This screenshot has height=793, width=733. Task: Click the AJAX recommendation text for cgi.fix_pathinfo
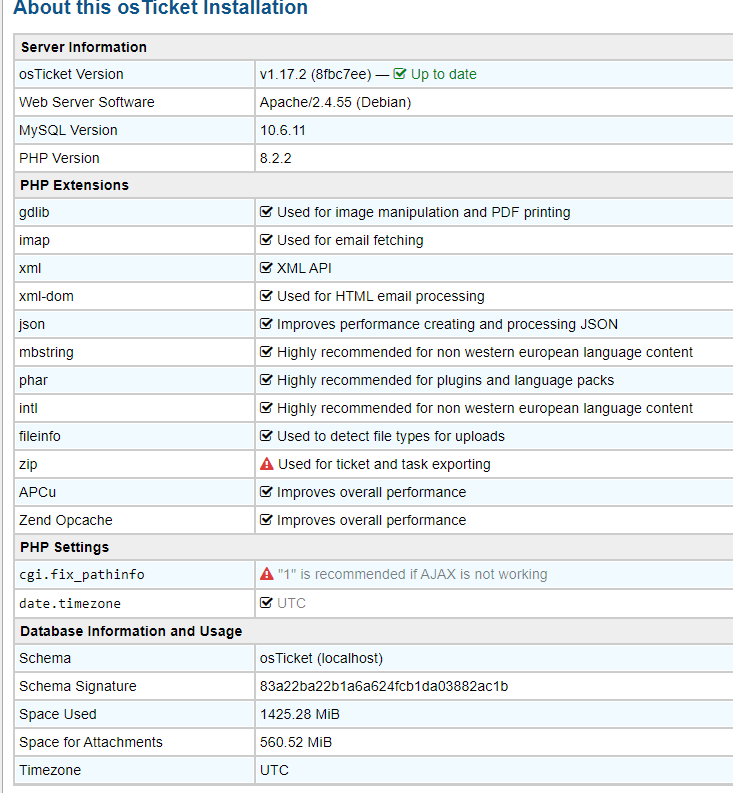point(413,575)
